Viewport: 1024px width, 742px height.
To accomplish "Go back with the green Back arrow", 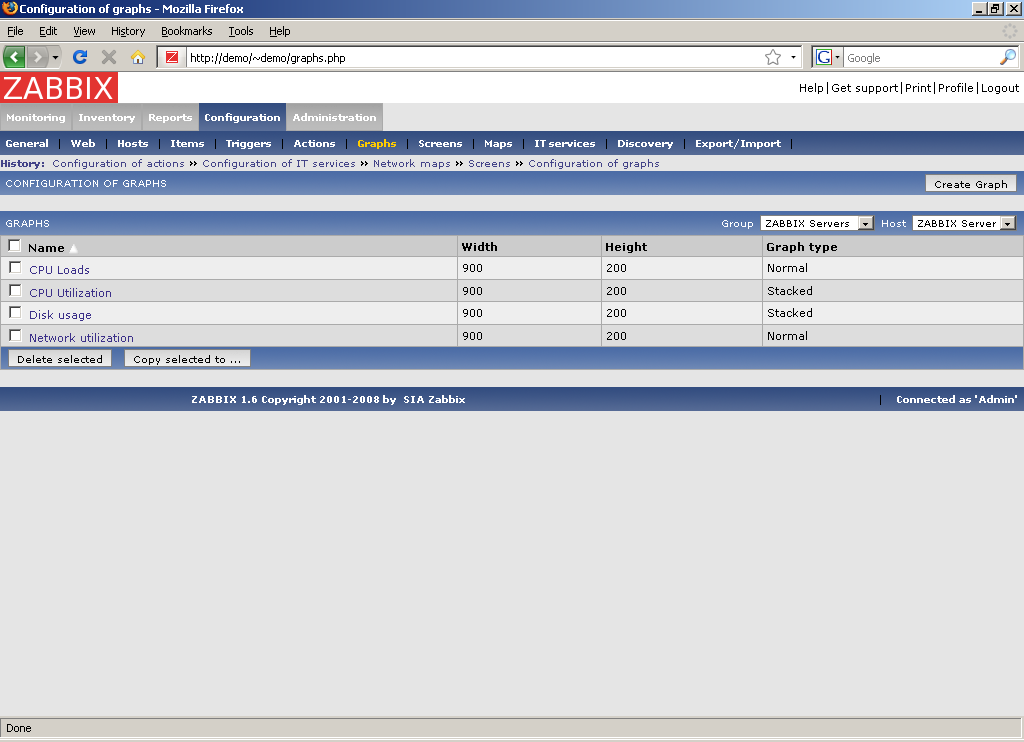I will pyautogui.click(x=14, y=57).
